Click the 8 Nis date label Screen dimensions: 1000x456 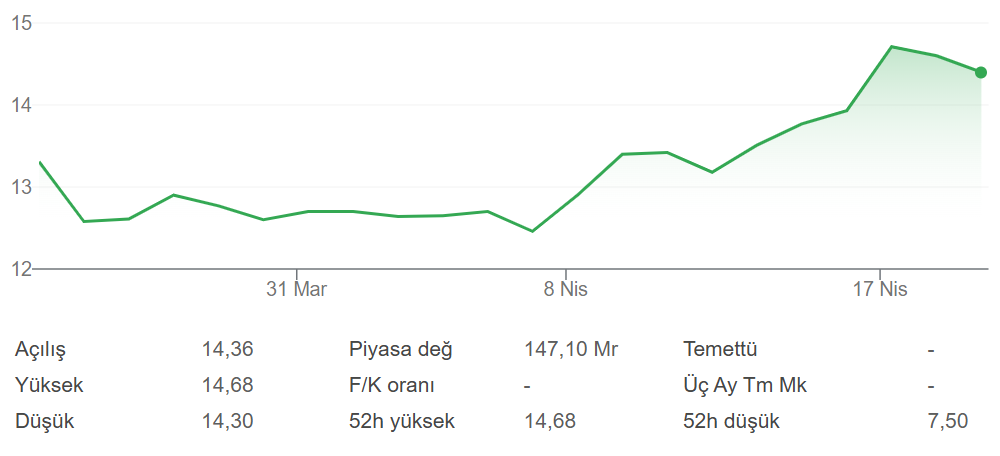pos(565,290)
